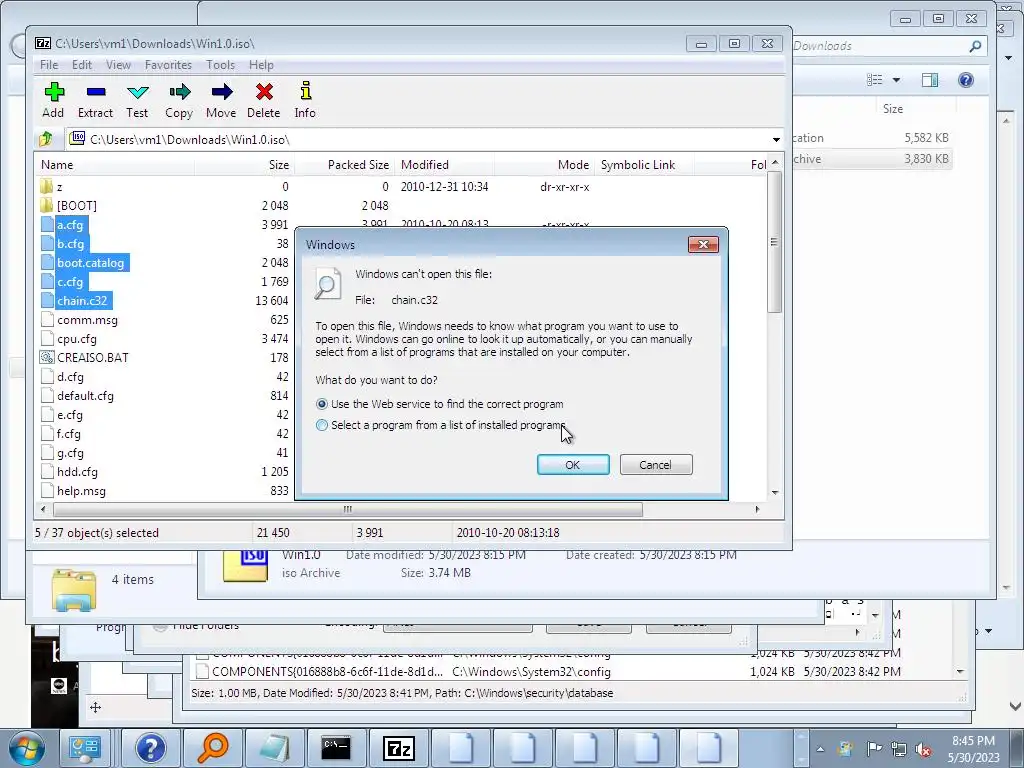
Task: Click the Explorer help icon in background window
Action: (966, 80)
